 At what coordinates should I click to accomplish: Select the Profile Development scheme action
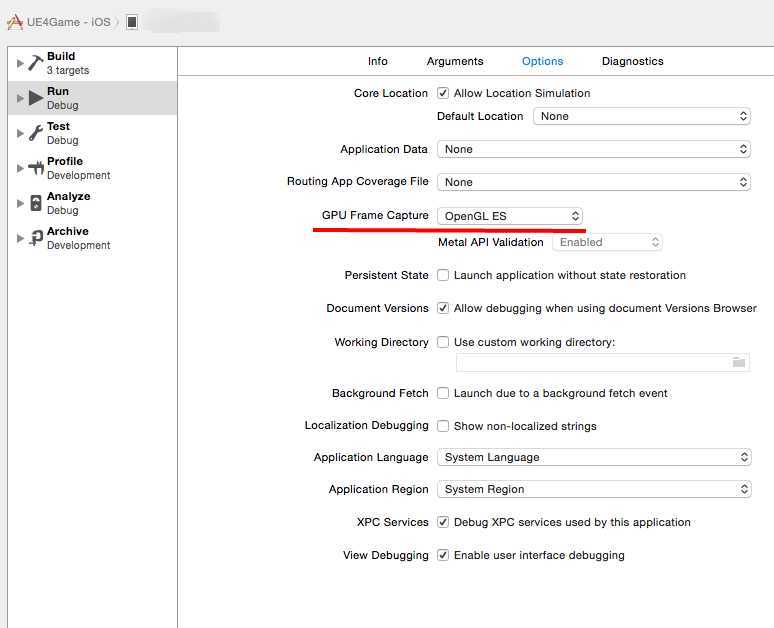92,168
